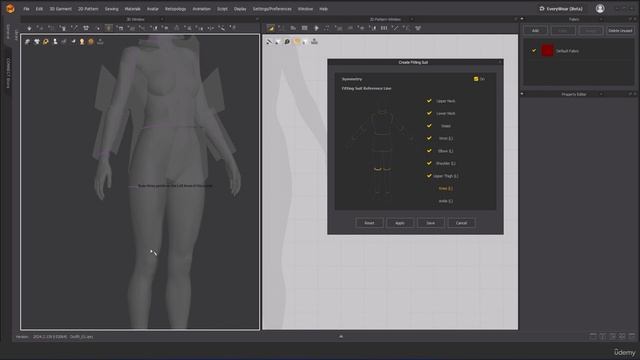
Task: Click the garment shirt icon in 3D toolbar
Action: (x=86, y=28)
